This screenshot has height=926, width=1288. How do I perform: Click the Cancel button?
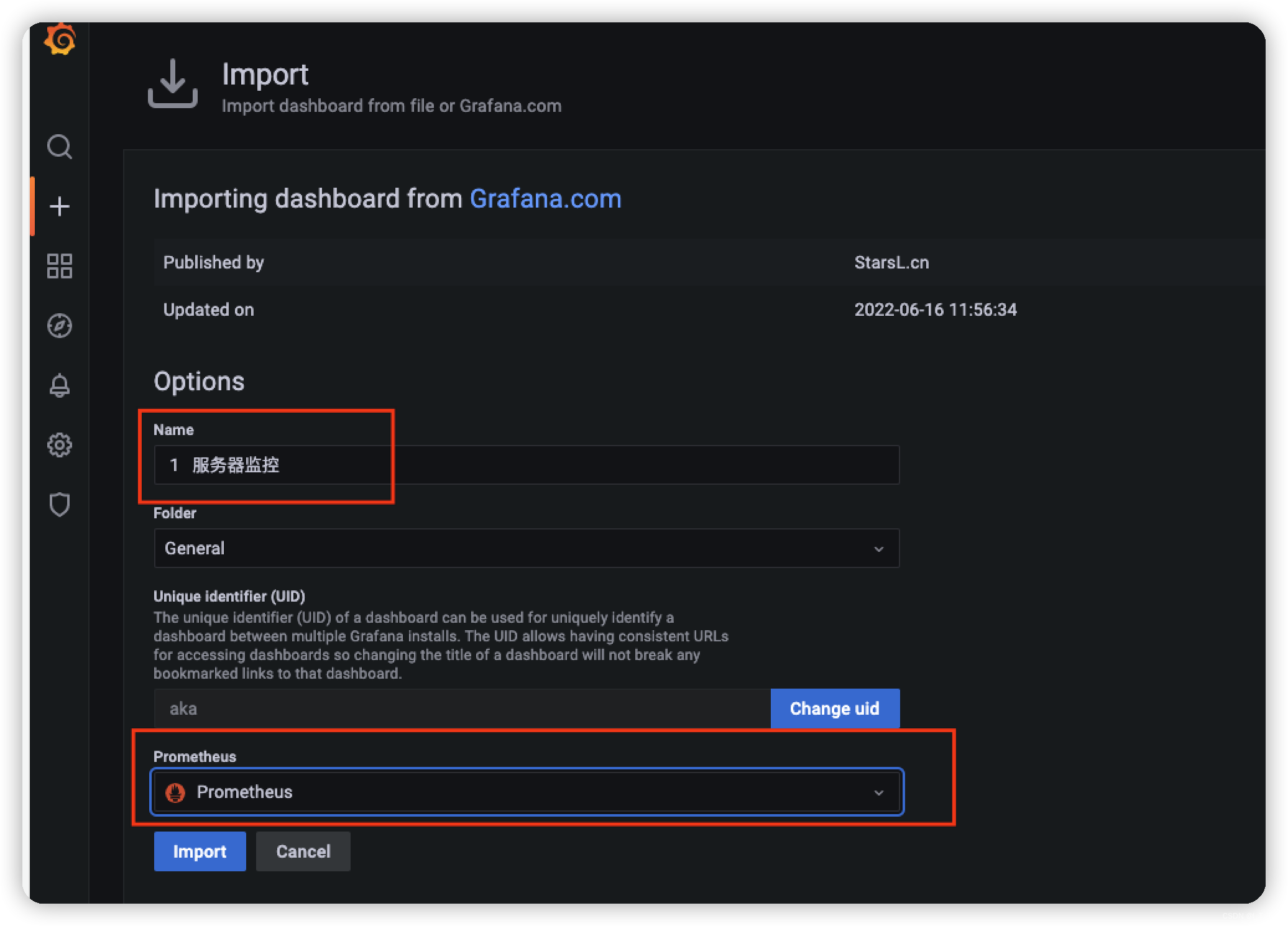(x=303, y=851)
